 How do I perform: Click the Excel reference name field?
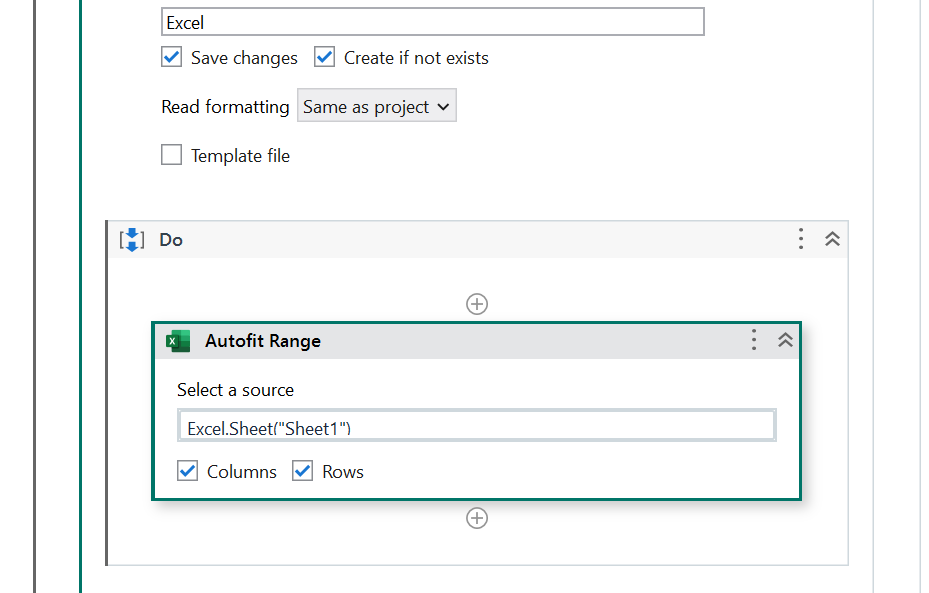tap(432, 22)
